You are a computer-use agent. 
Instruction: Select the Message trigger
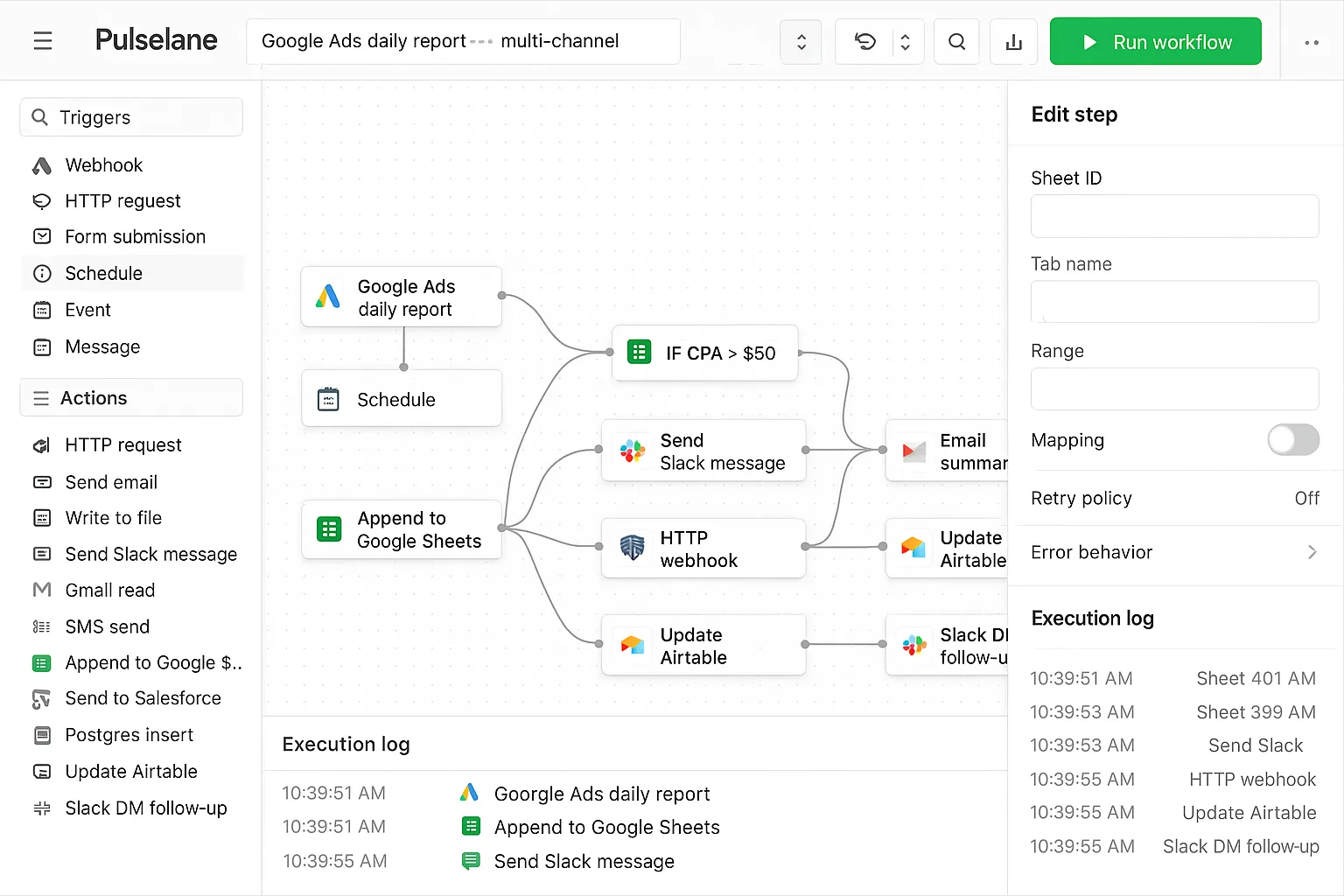pos(131,346)
